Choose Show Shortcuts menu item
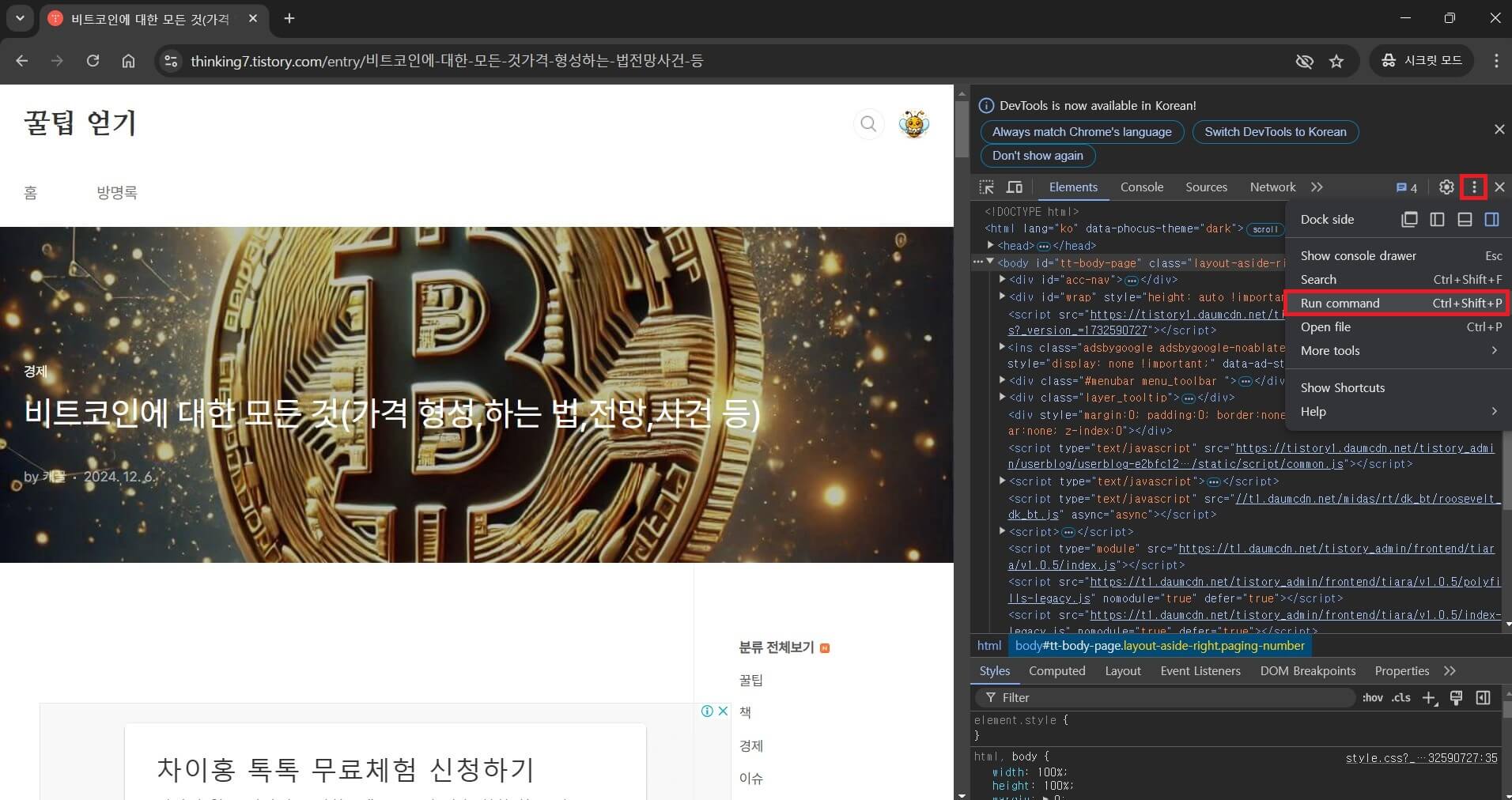The width and height of the screenshot is (1512, 800). (1398, 388)
